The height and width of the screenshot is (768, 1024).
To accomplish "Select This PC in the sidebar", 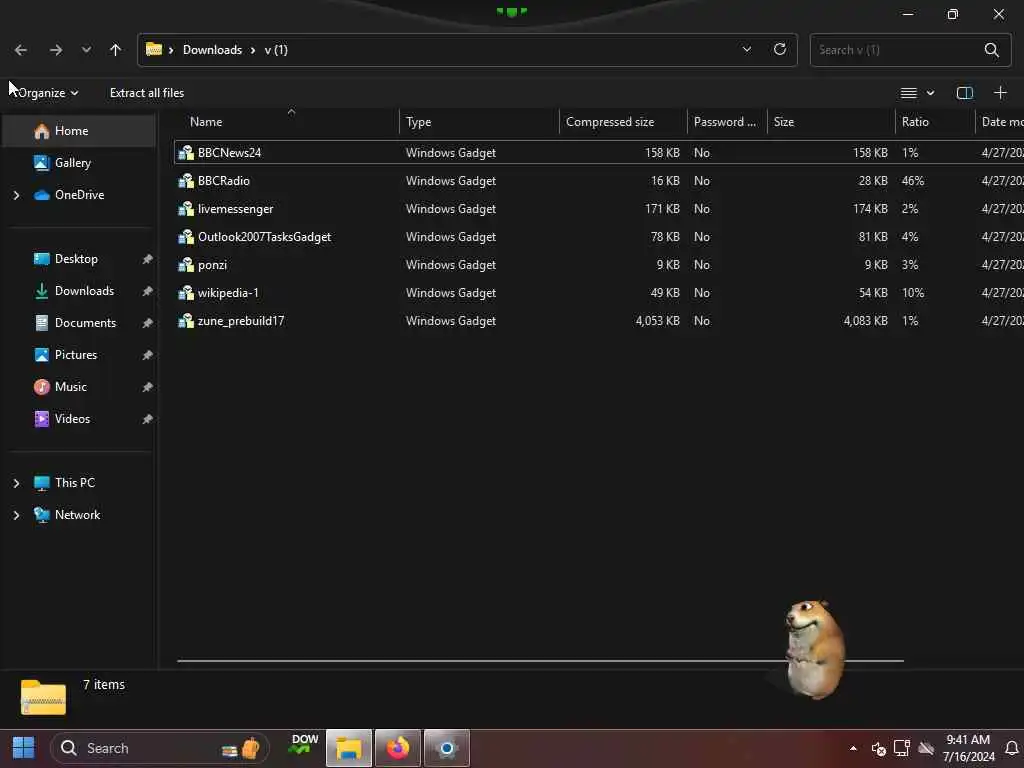I will (74, 483).
